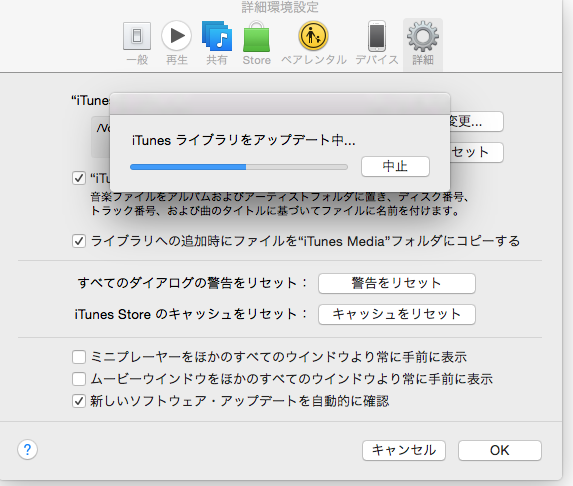Toggle automatic software update check checkbox
Screen dimensions: 573x486
coord(79,401)
